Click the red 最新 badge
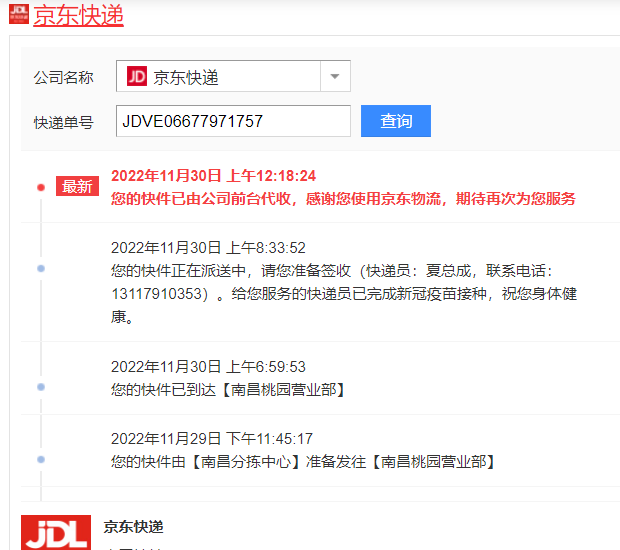Image resolution: width=620 pixels, height=550 pixels. 77,186
